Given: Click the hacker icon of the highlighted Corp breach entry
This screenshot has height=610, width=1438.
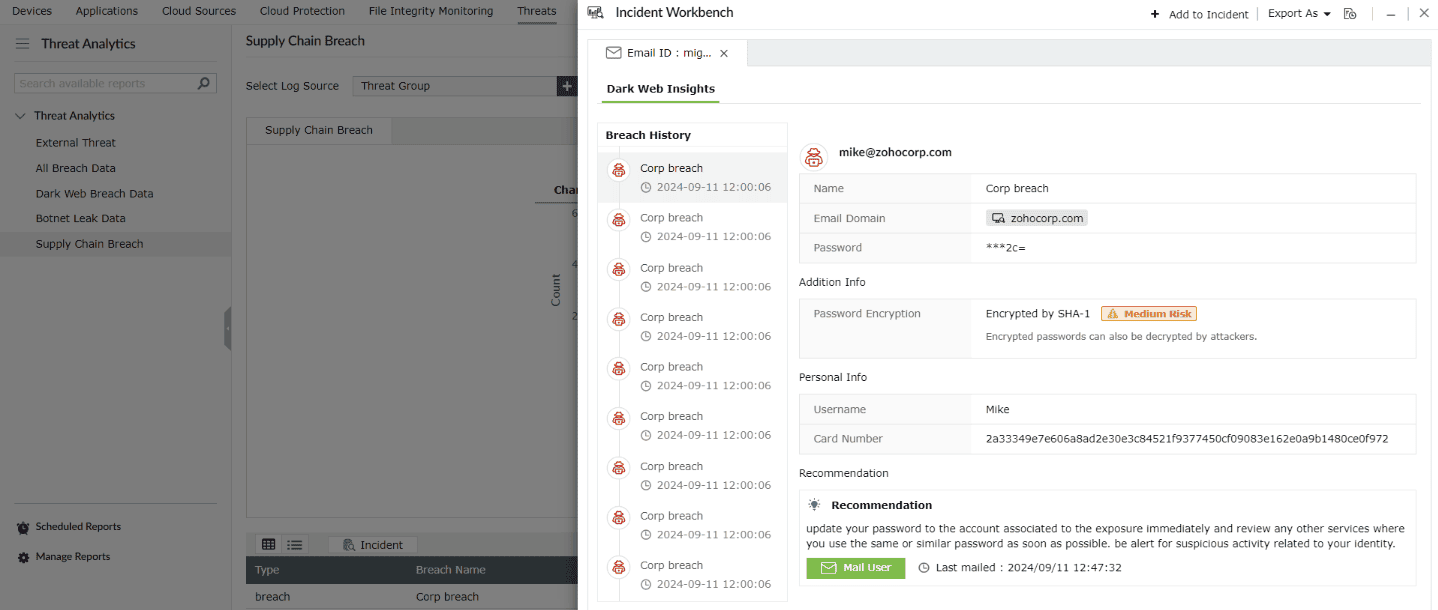Looking at the screenshot, I should tap(619, 170).
